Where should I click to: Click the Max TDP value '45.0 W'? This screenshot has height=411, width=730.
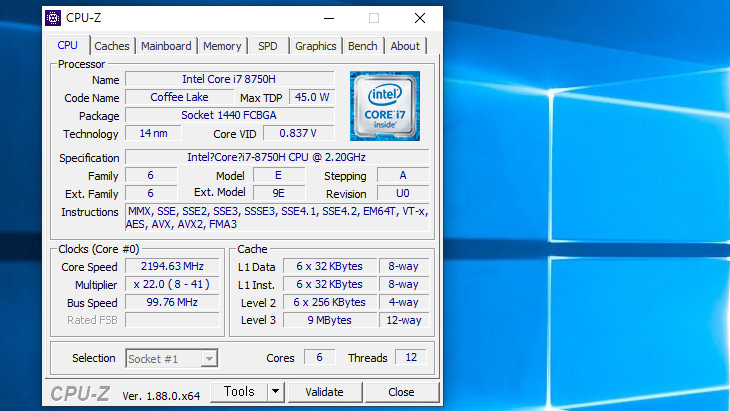click(x=312, y=97)
